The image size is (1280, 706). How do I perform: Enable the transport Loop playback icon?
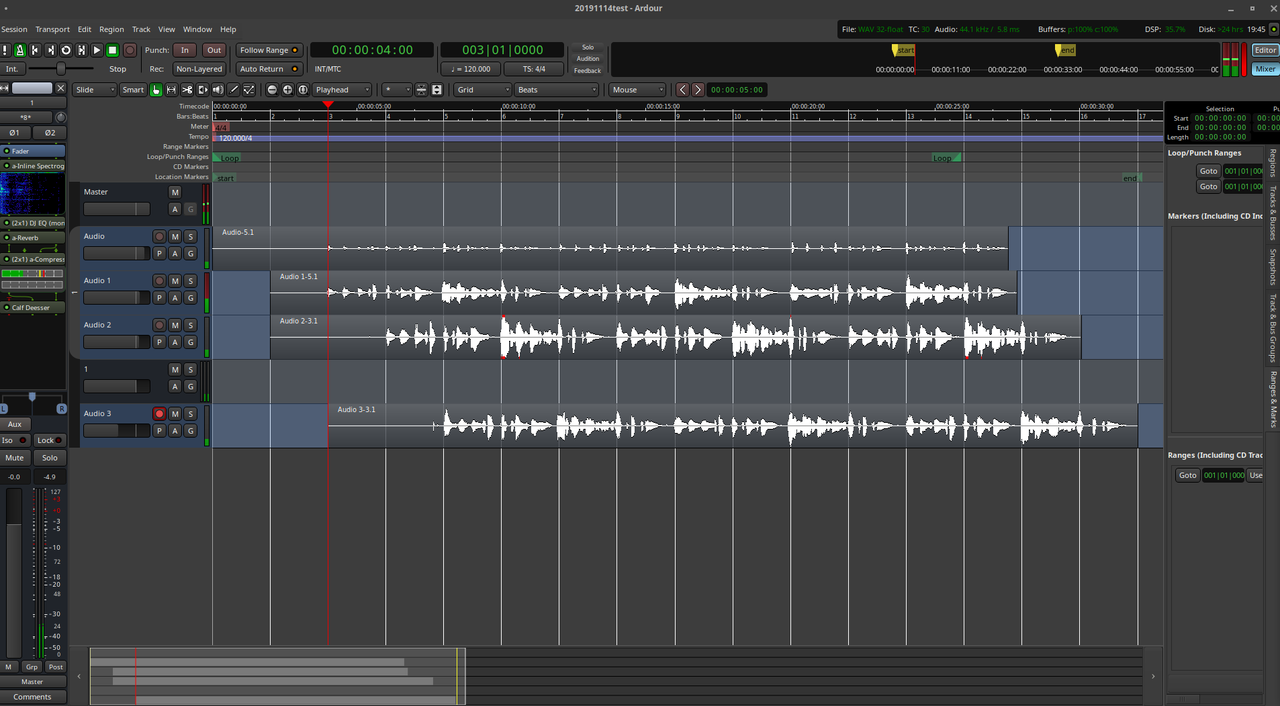[66, 50]
